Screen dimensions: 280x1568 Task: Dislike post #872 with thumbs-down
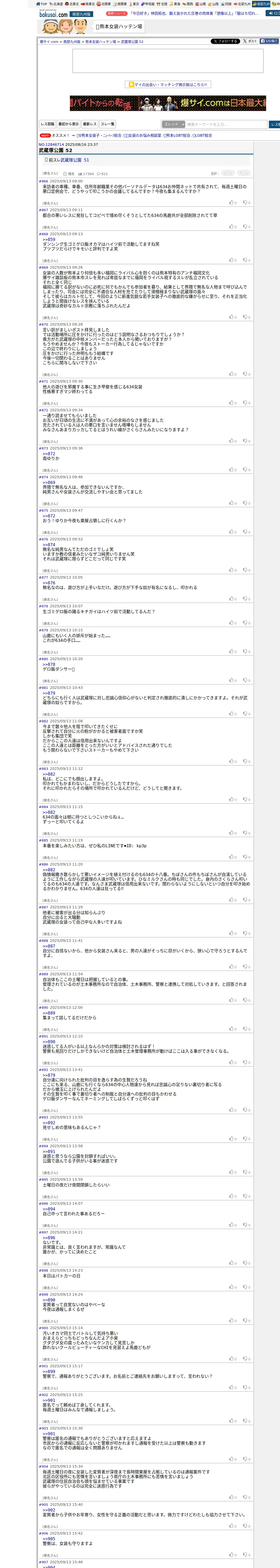pos(247,441)
